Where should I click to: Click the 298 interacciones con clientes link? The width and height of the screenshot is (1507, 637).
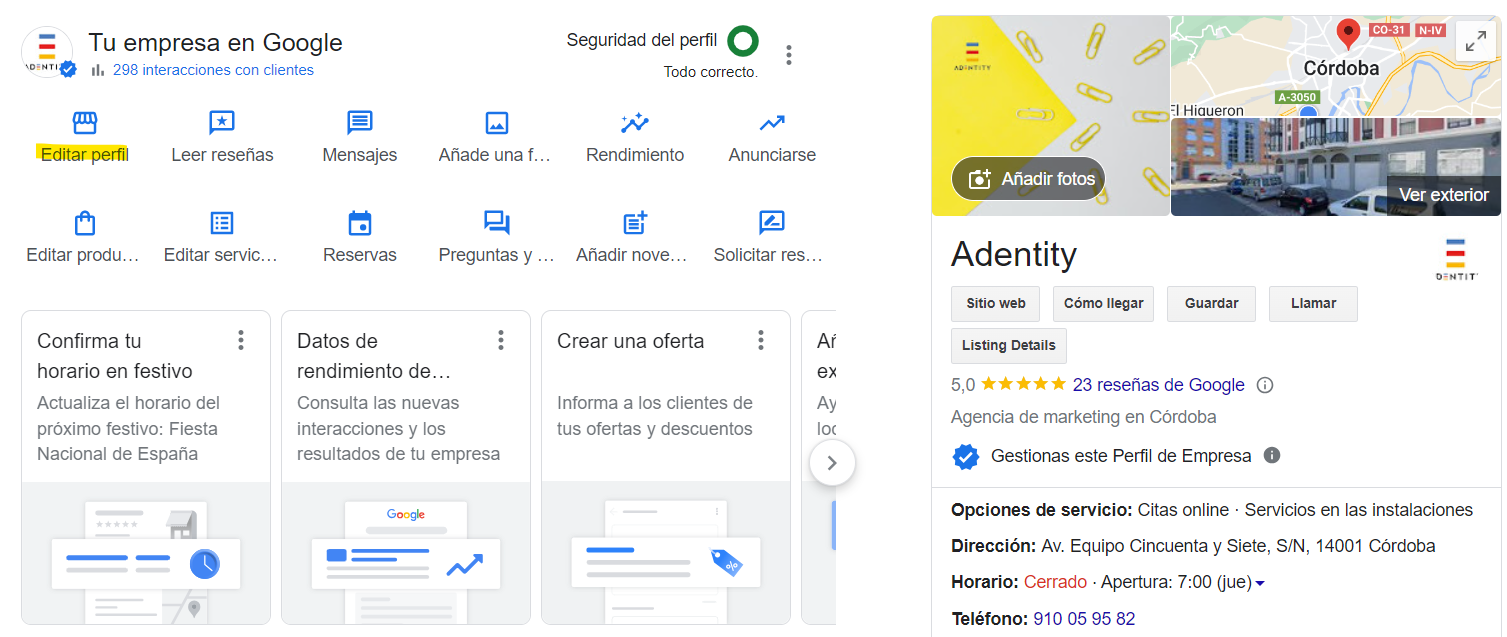(x=213, y=70)
